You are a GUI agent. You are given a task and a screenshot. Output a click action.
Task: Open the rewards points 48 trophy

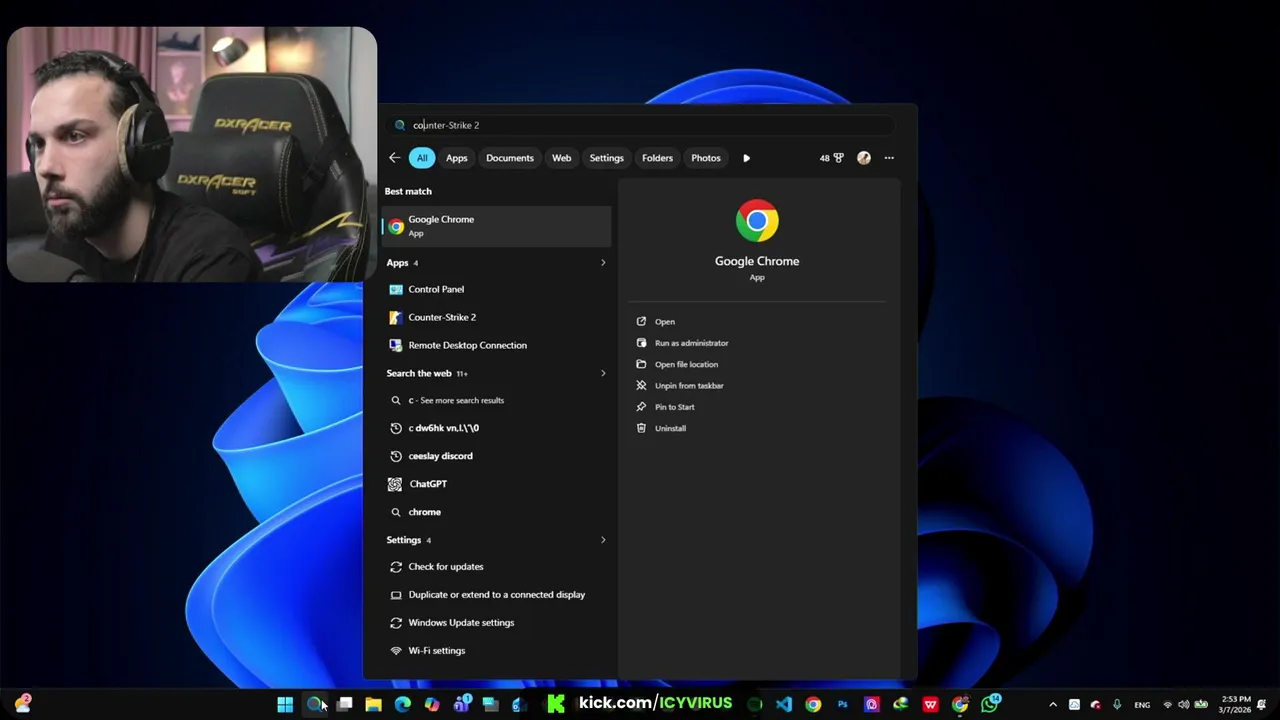tap(832, 158)
